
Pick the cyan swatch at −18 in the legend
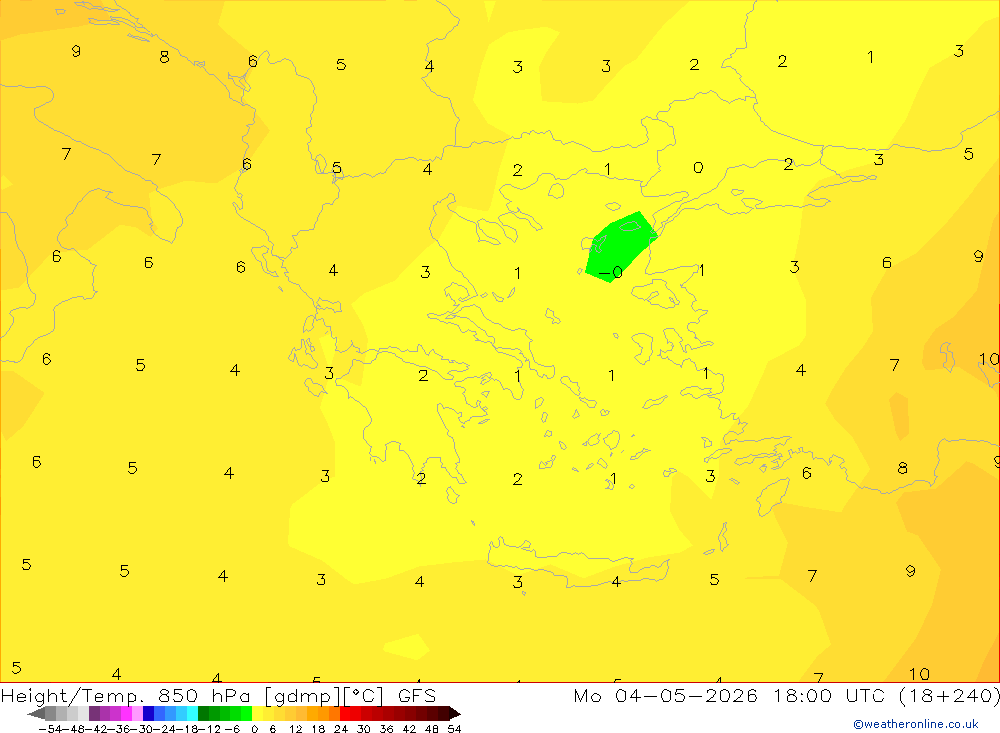pos(192,714)
